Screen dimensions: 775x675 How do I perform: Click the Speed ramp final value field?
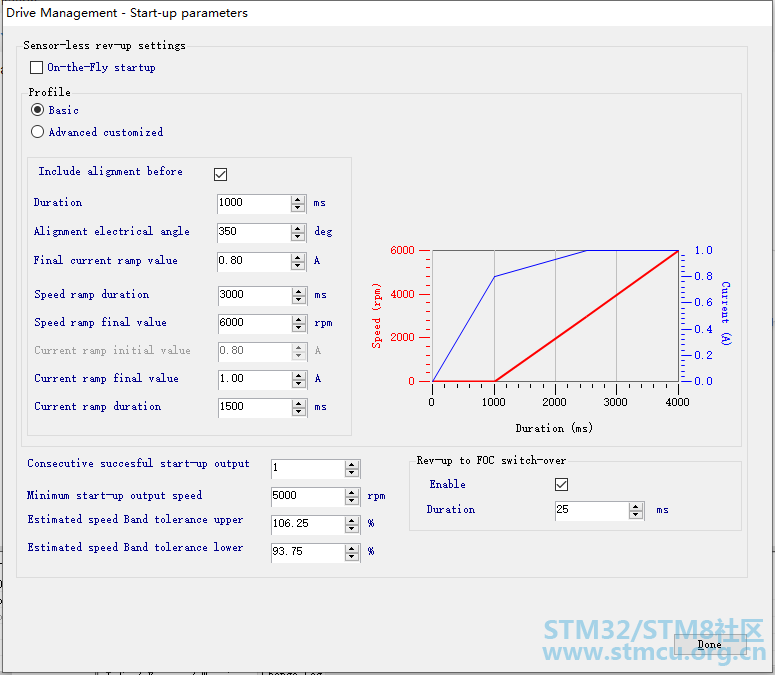[255, 324]
